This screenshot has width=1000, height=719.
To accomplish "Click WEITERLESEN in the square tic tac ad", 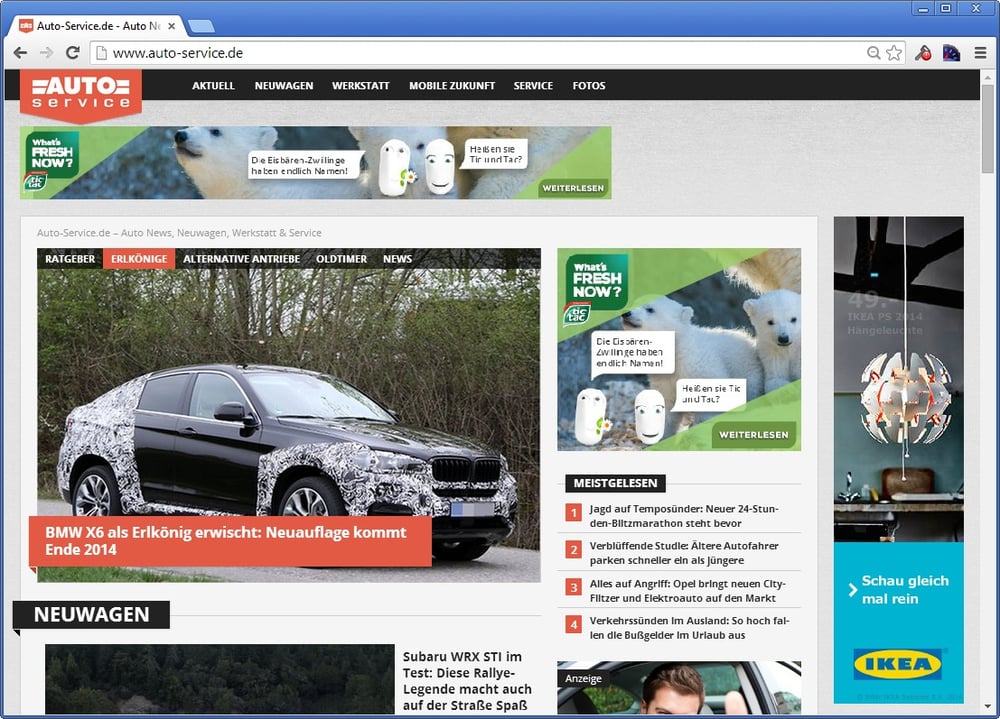I will click(x=754, y=434).
